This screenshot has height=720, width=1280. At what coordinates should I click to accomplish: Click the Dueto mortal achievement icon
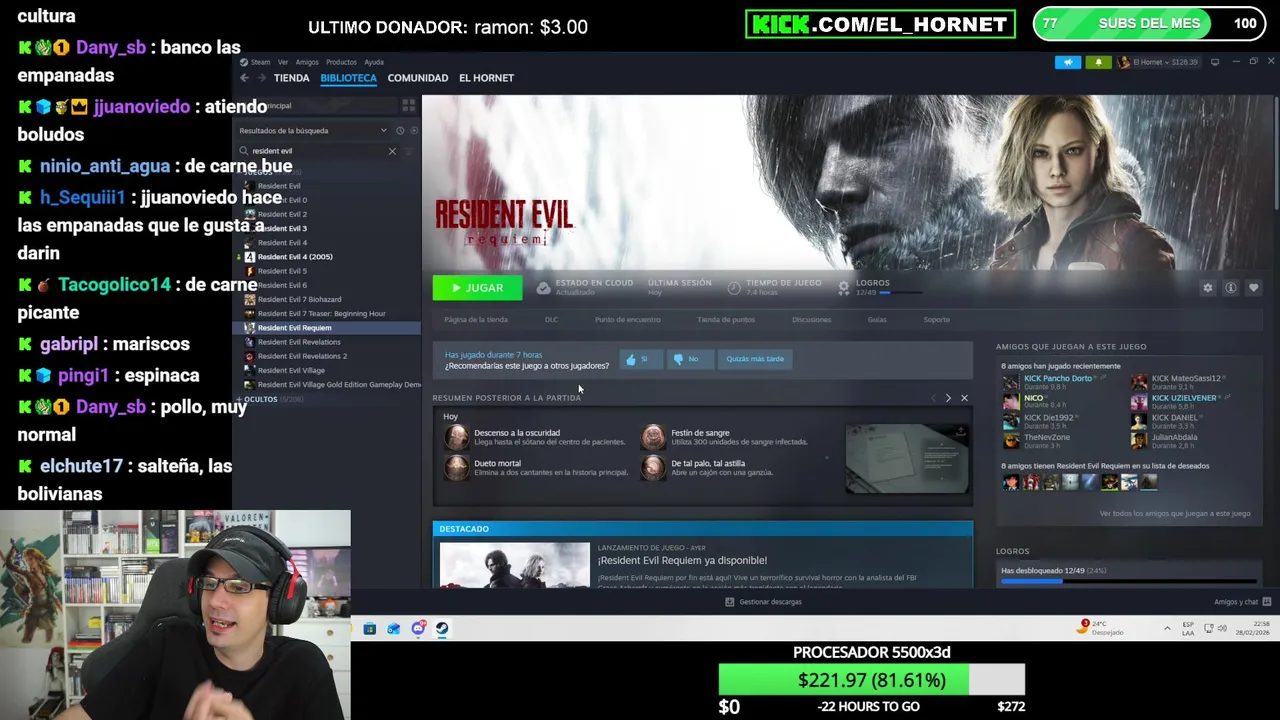(457, 468)
